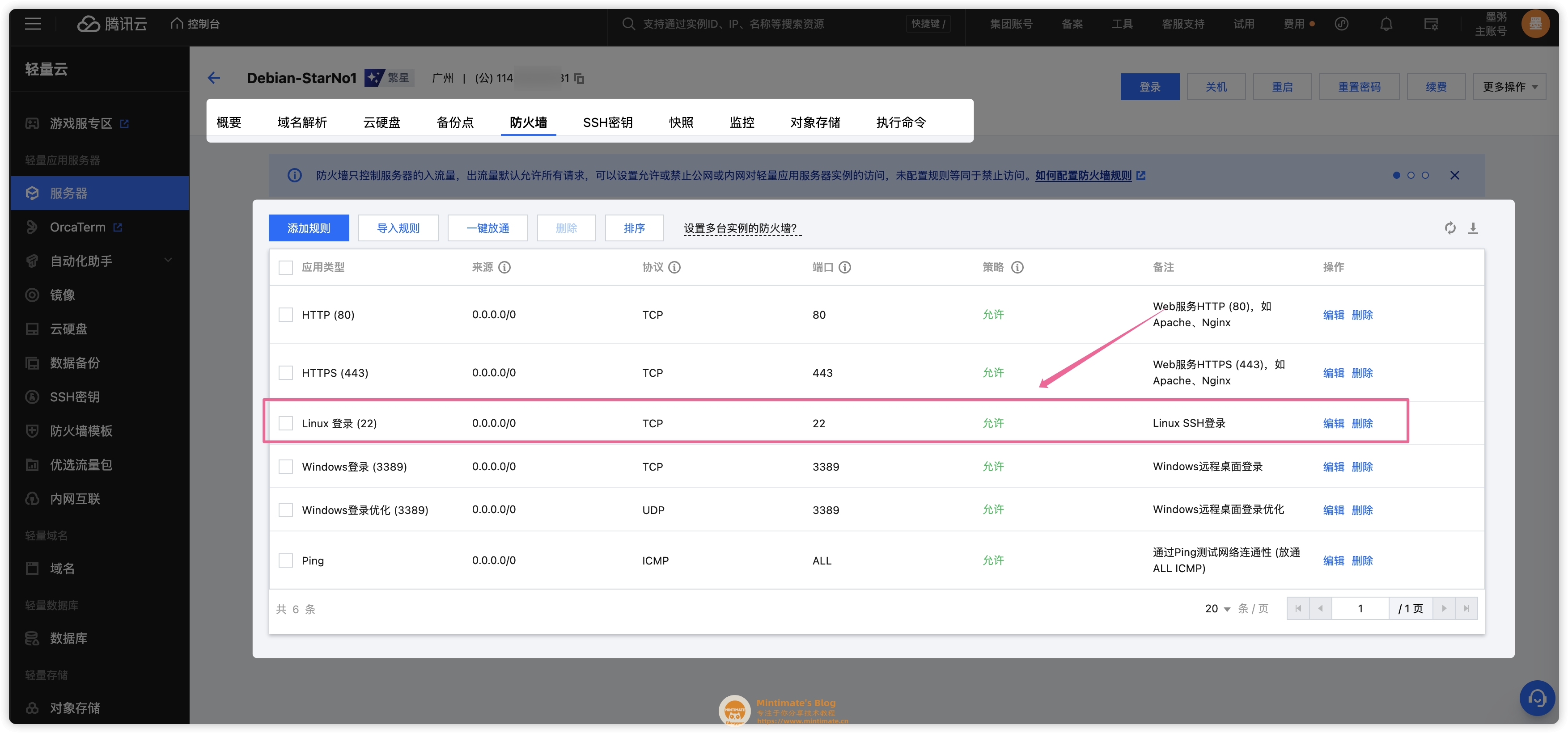The height and width of the screenshot is (733, 1568).
Task: Select the third banner carousel dot
Action: 1425,175
